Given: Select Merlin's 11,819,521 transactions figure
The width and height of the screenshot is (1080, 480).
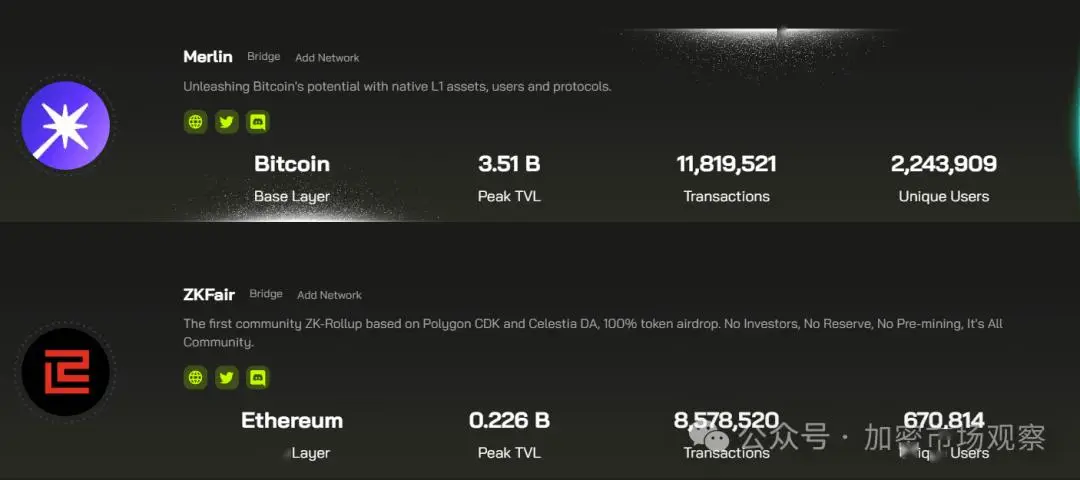Looking at the screenshot, I should pos(727,164).
